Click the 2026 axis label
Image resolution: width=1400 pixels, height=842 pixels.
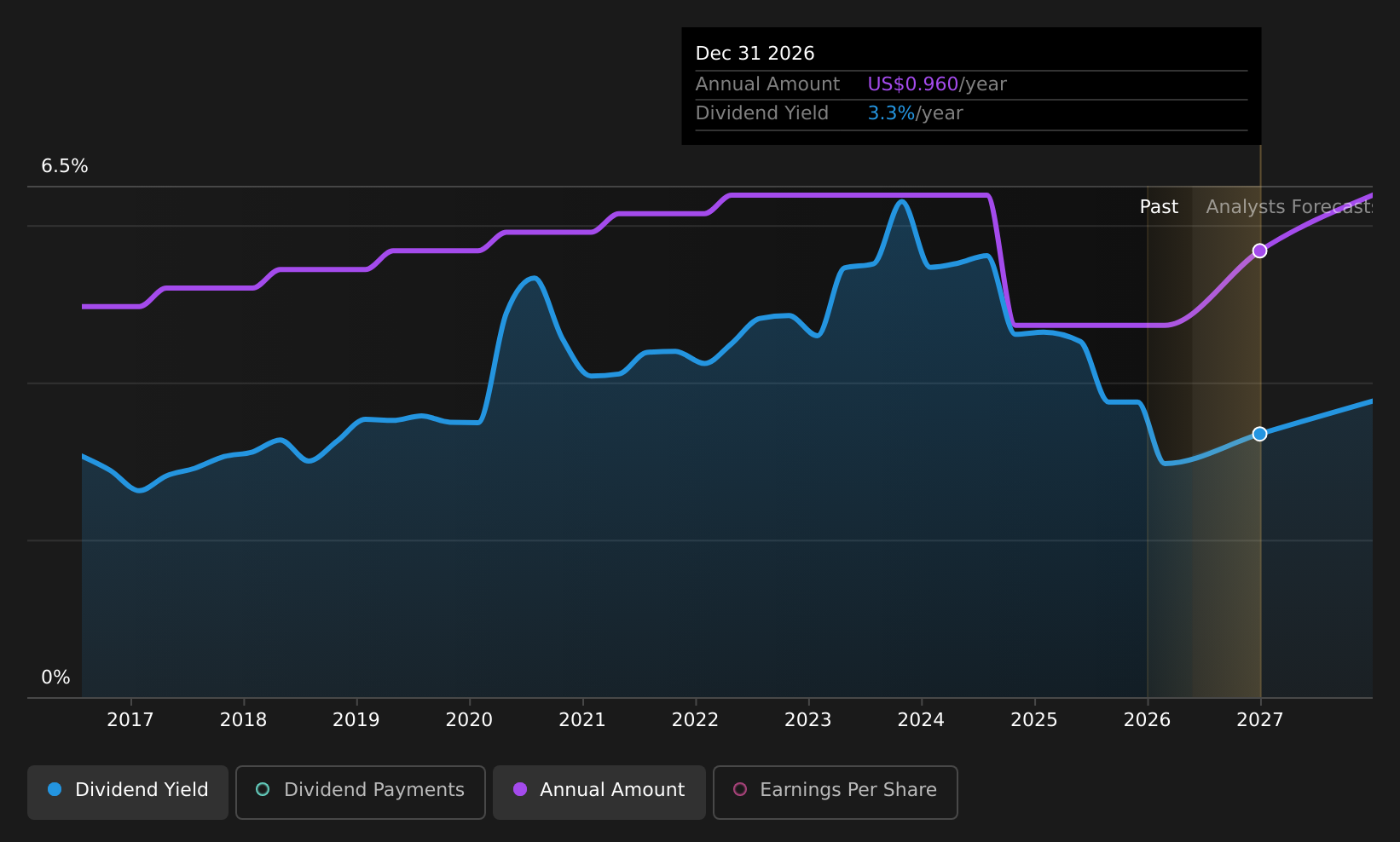(x=1148, y=720)
